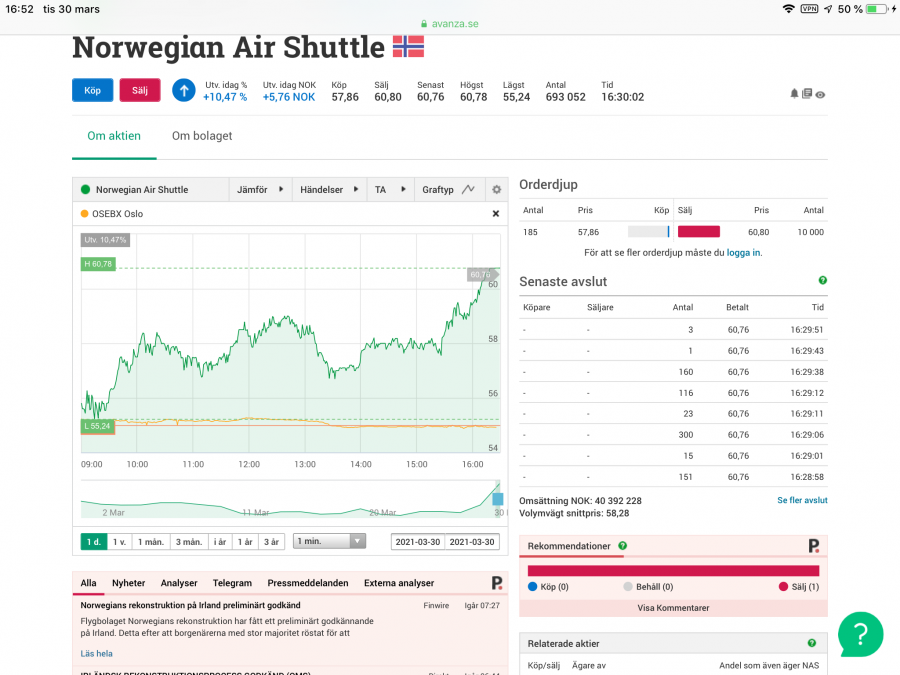Open the green help chat bubble
This screenshot has height=675, width=900.
click(x=860, y=632)
